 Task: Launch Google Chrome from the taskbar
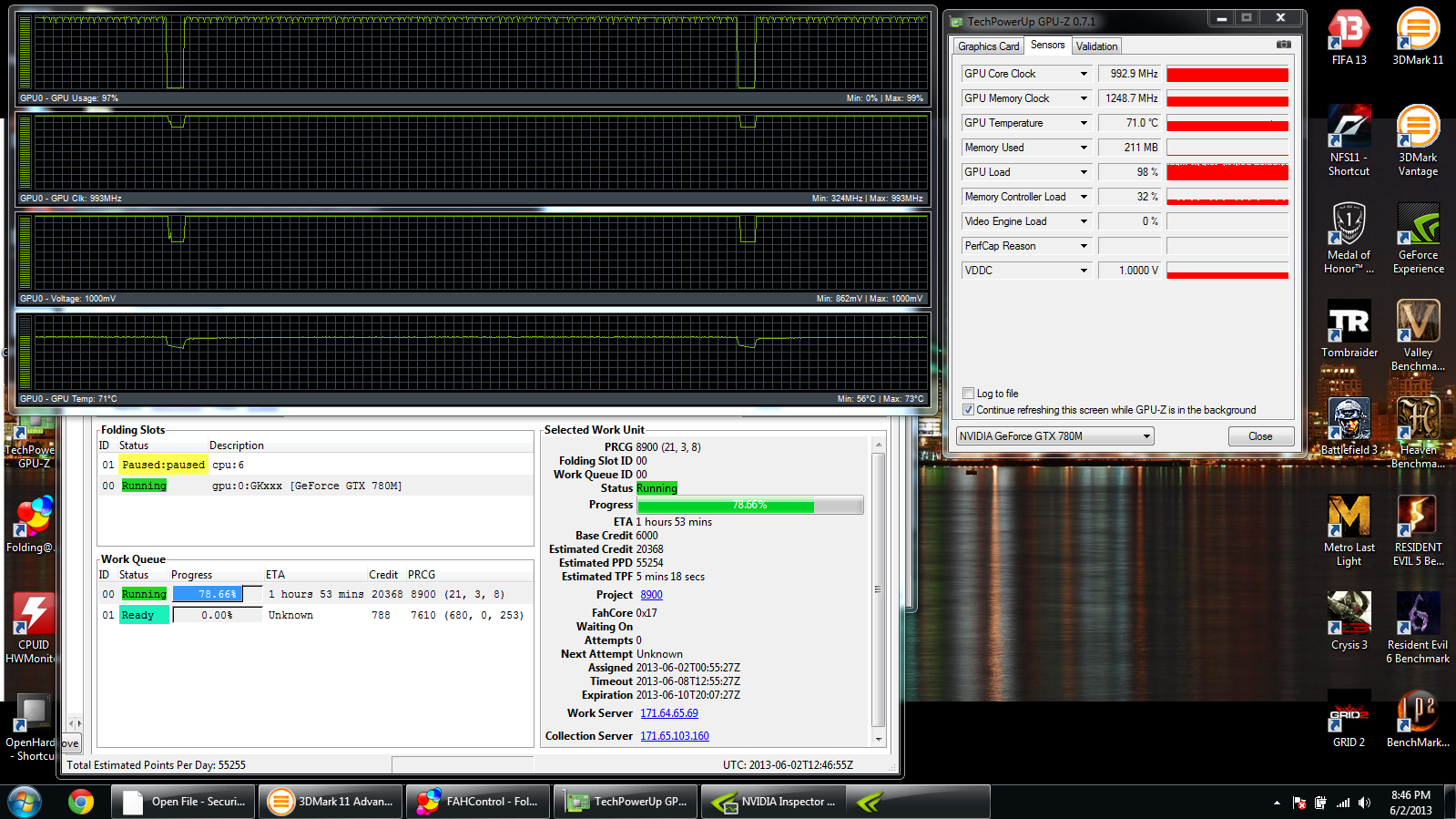click(x=81, y=802)
